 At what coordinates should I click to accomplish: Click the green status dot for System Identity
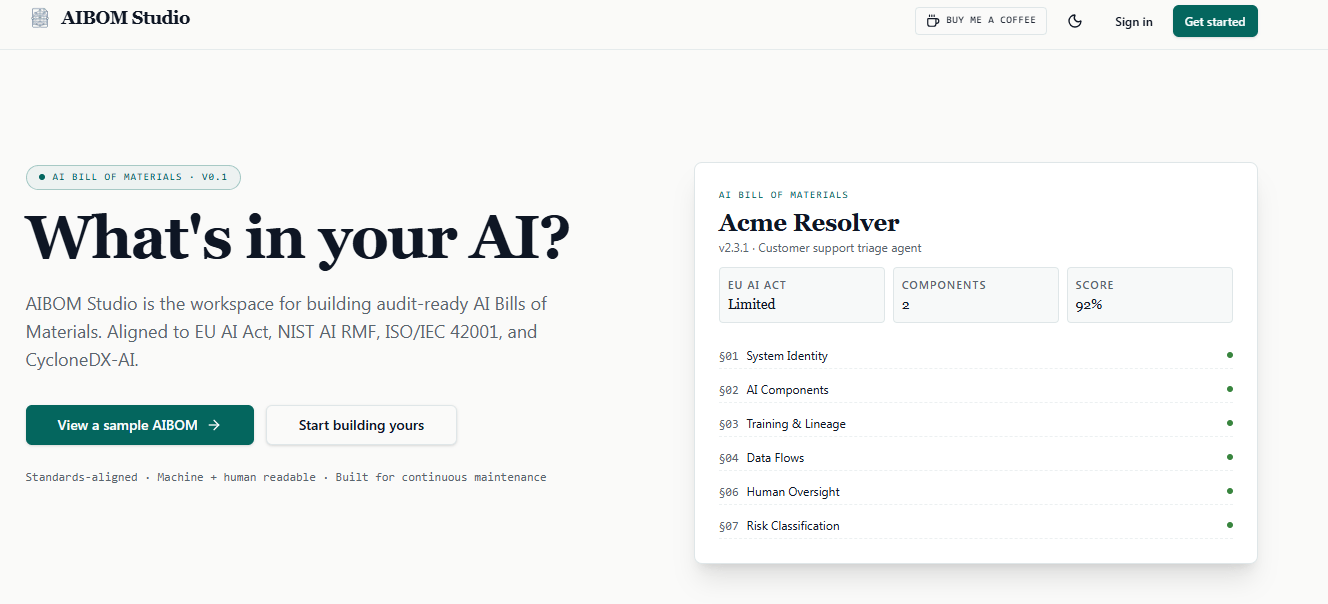pyautogui.click(x=1229, y=355)
